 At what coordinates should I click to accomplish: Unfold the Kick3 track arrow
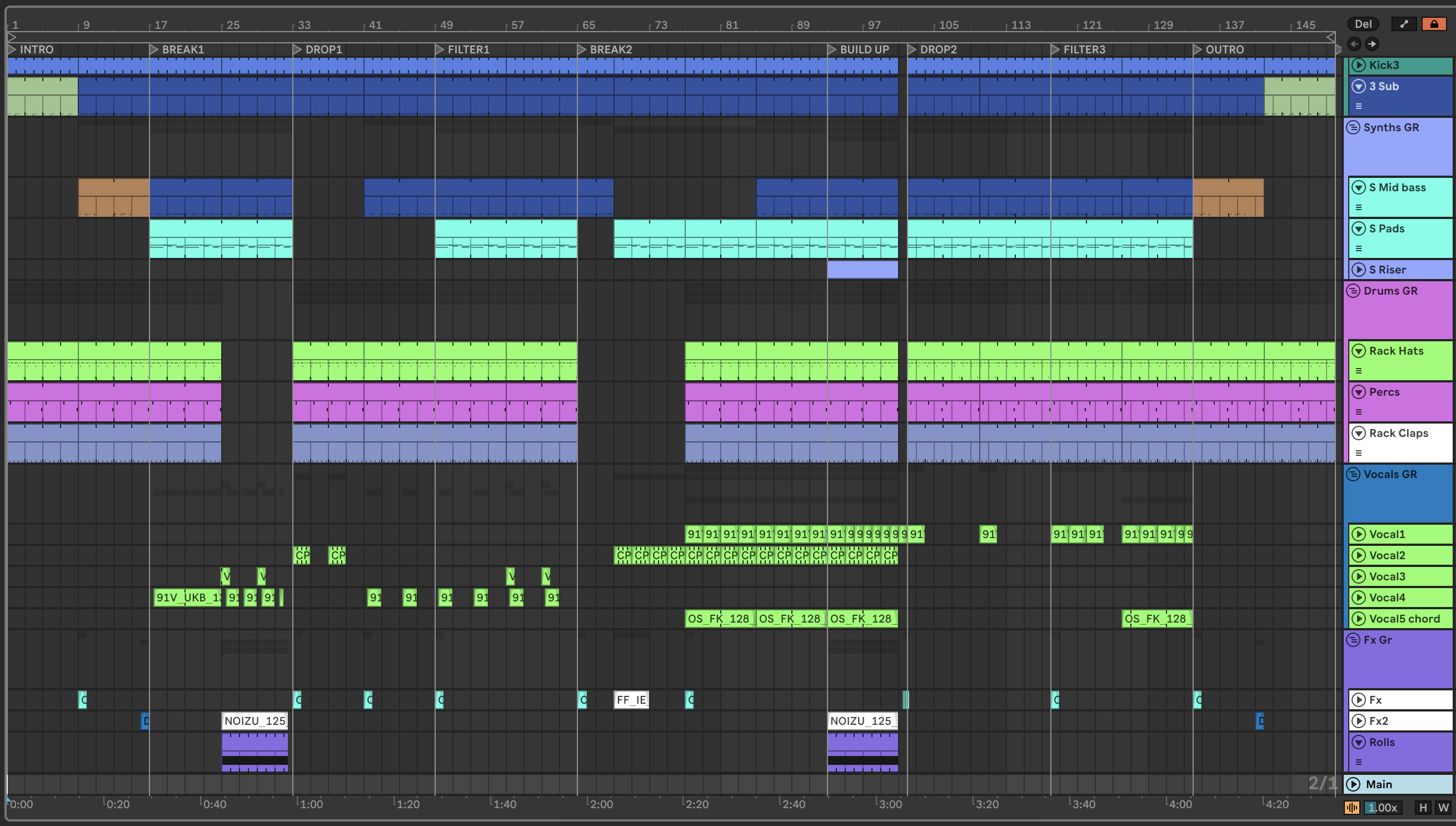coord(1358,65)
